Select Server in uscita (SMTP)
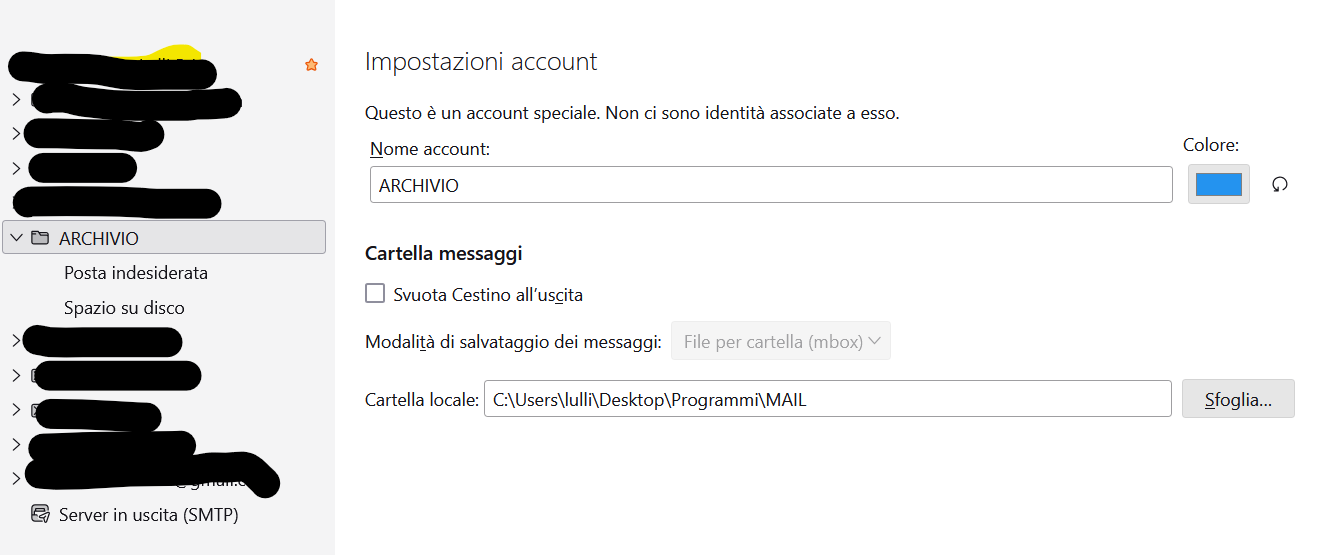The width and height of the screenshot is (1340, 555). click(148, 515)
